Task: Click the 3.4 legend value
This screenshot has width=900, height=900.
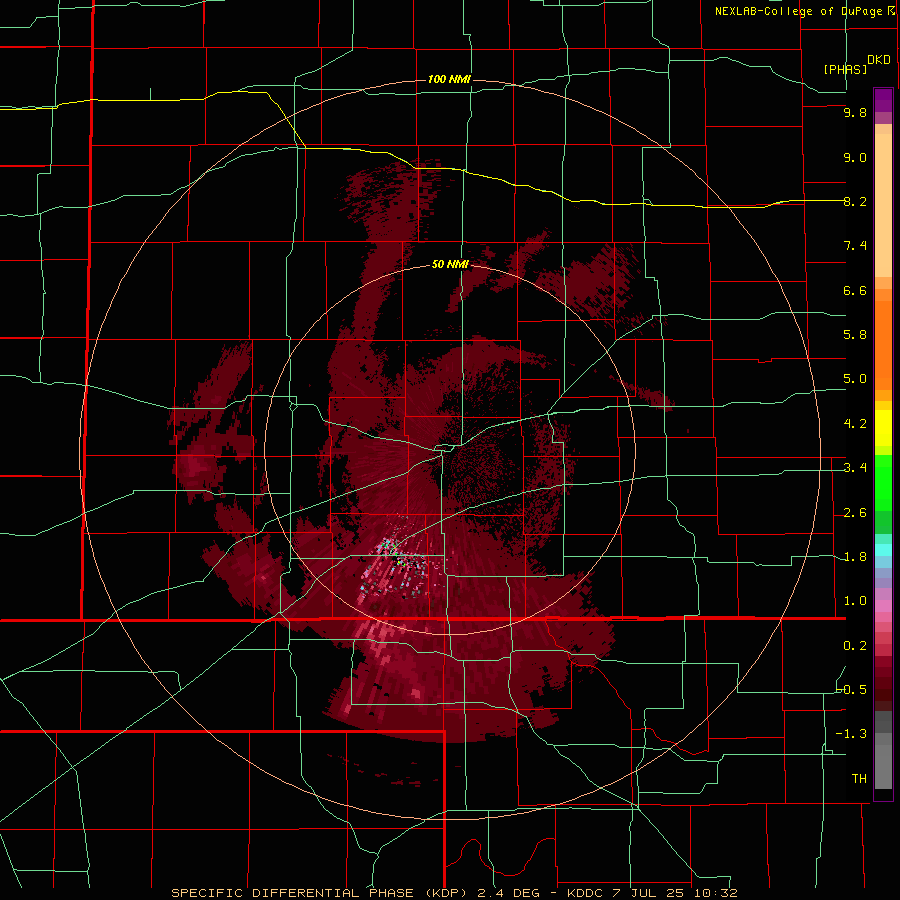Action: [x=855, y=468]
